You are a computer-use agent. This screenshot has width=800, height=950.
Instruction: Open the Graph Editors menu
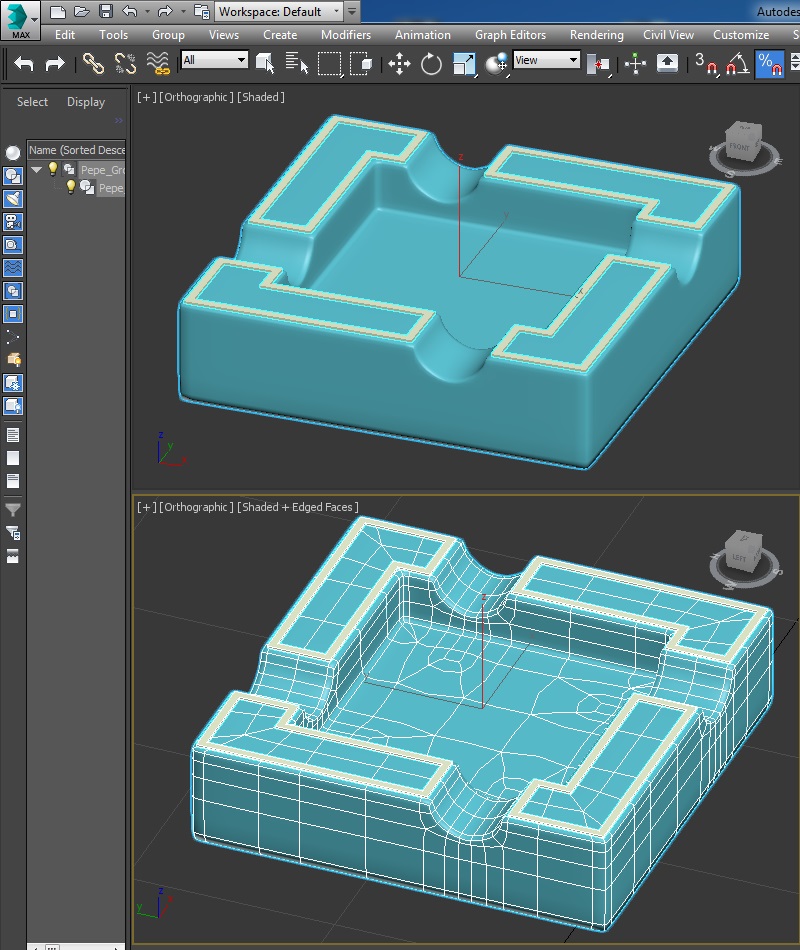point(510,34)
